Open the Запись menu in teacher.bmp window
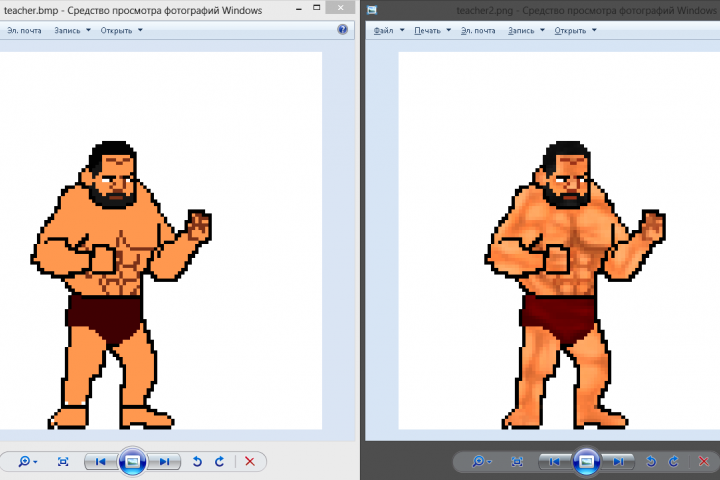The image size is (720, 480). click(x=67, y=30)
